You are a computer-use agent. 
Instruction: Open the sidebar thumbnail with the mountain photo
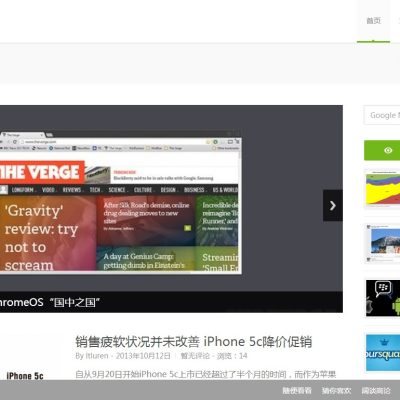[383, 243]
